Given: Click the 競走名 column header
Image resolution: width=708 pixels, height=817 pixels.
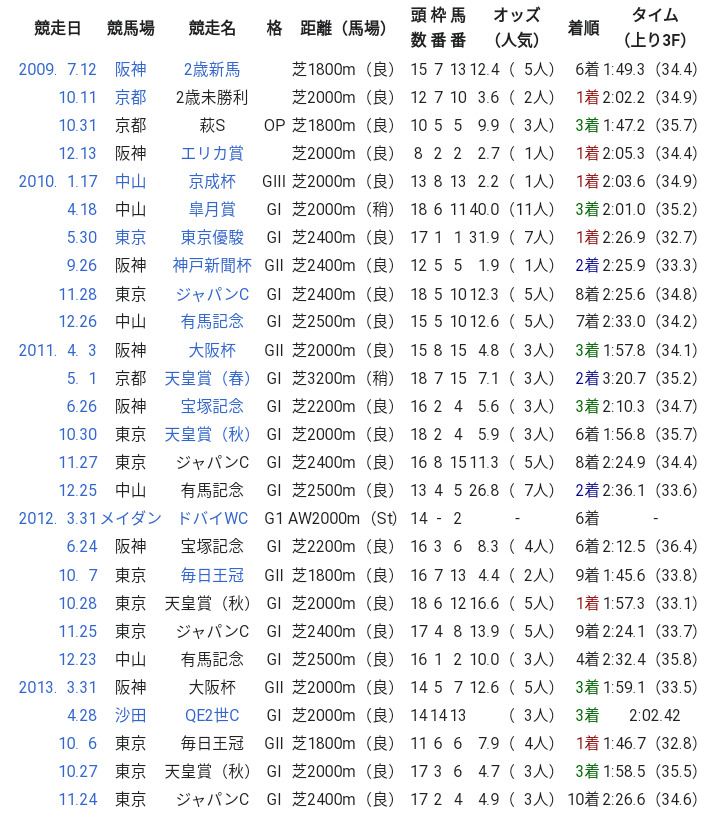Looking at the screenshot, I should (212, 28).
